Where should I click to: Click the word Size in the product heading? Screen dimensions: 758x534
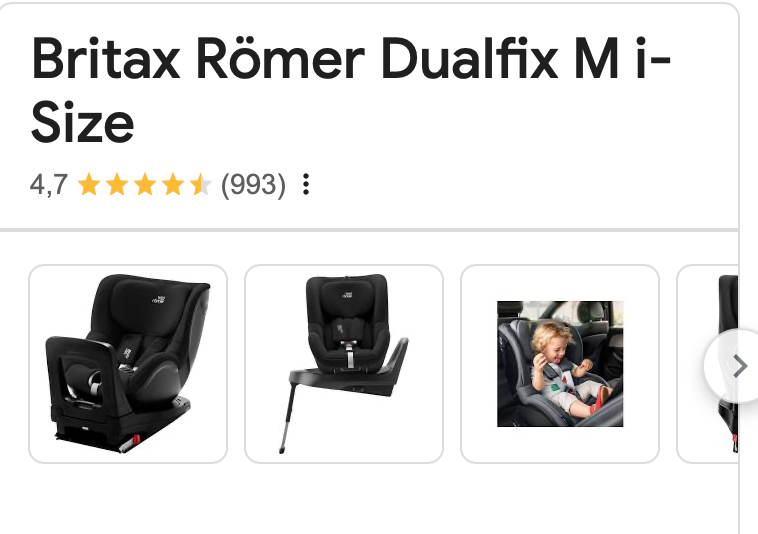tap(82, 122)
